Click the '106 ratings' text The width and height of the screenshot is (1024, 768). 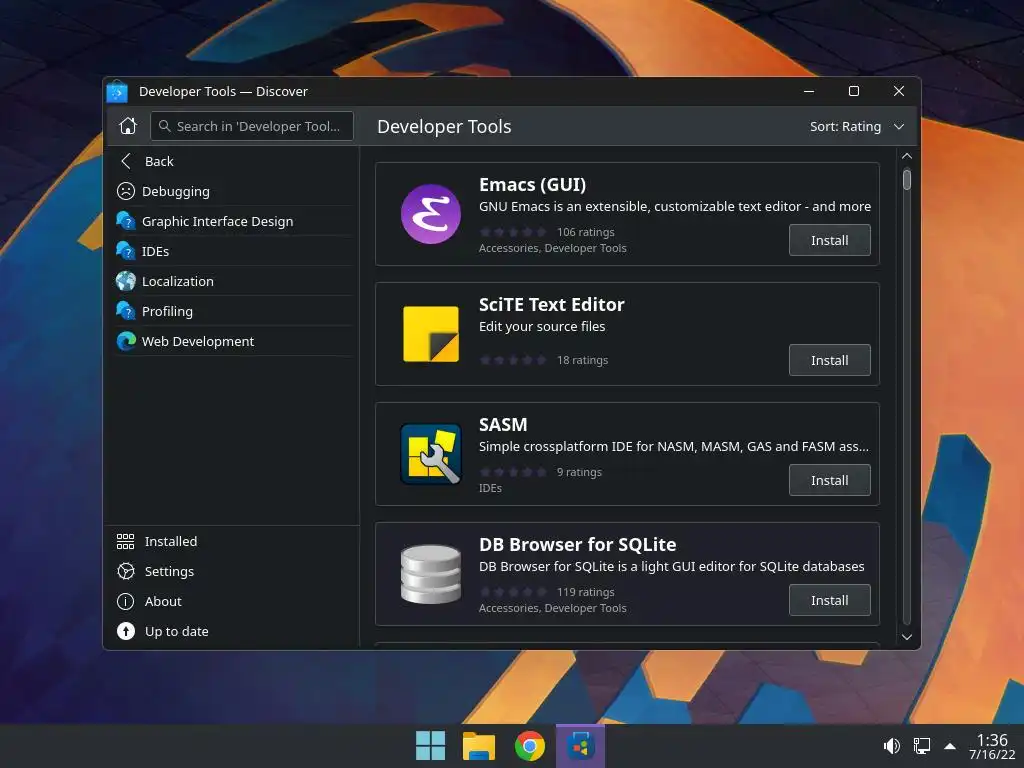(x=586, y=232)
